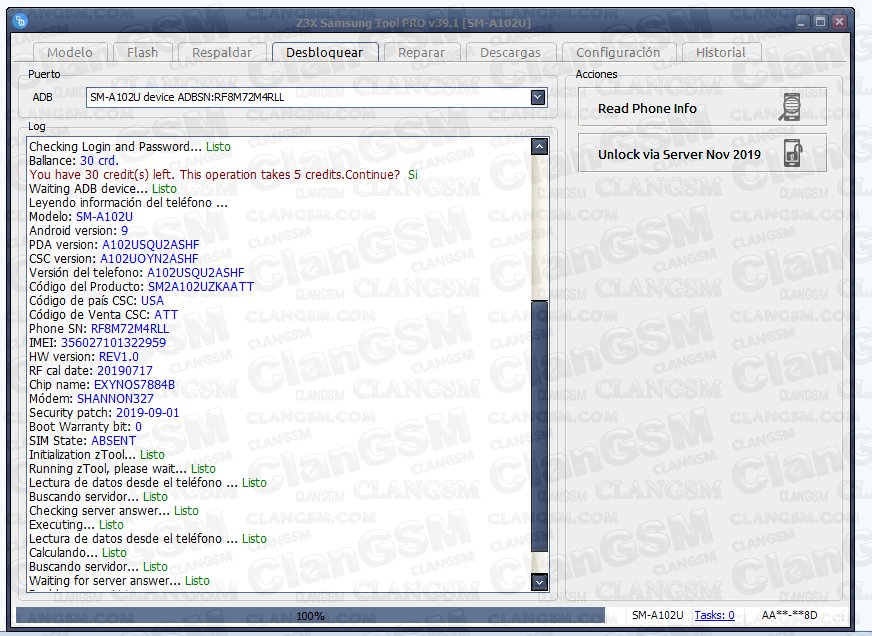
Task: Click the credits confirmation line in log
Action: (x=224, y=175)
